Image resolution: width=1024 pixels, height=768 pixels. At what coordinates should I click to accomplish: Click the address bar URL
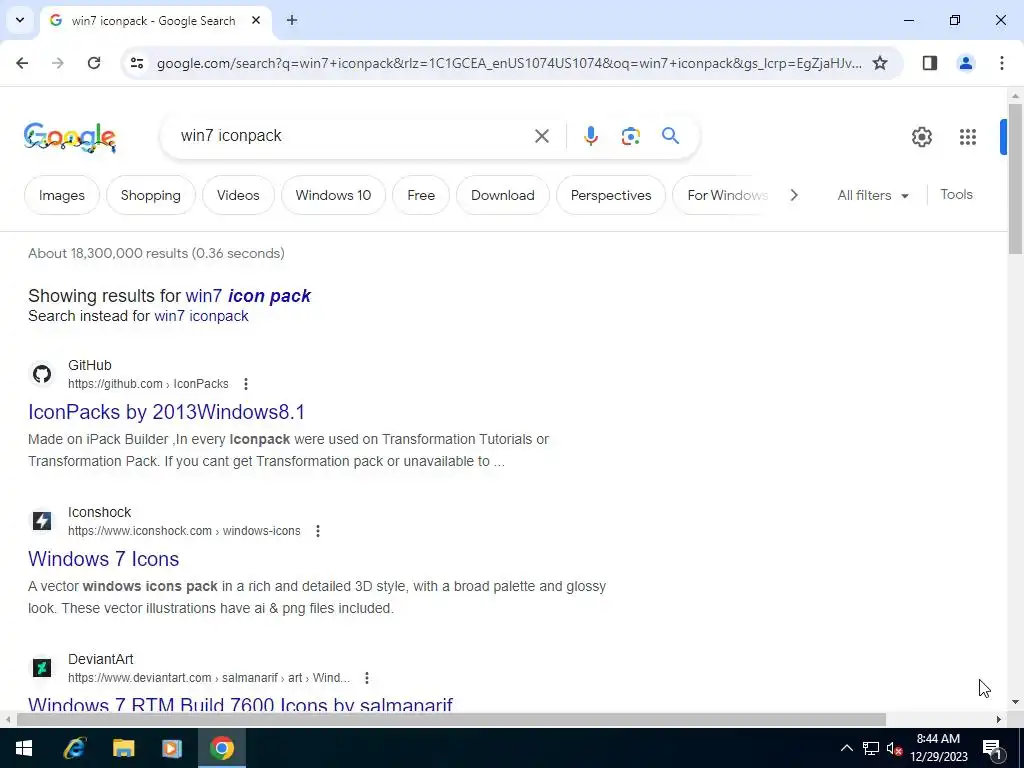click(509, 63)
